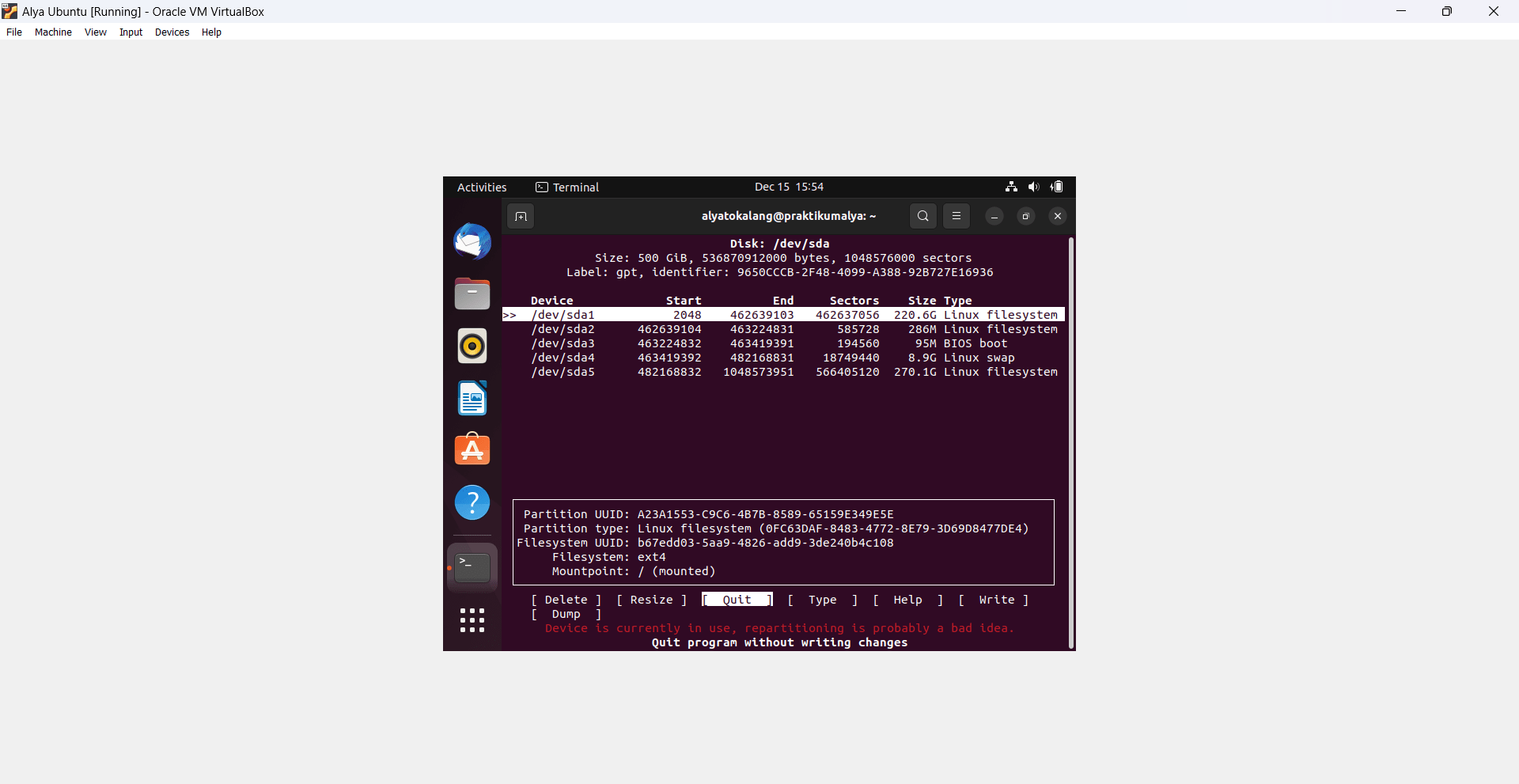Screen dimensions: 1519x784
Task: Select the Resize option in cfdisk
Action: pos(652,600)
